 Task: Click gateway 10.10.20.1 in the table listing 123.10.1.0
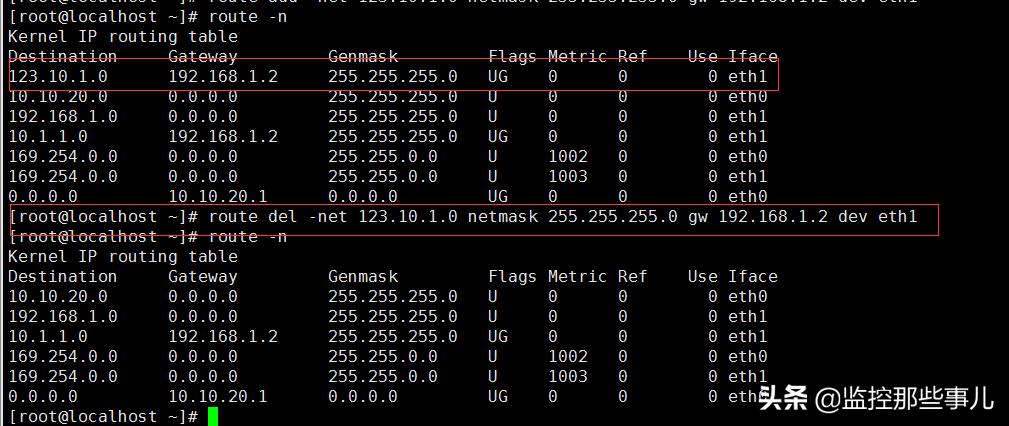click(x=218, y=196)
